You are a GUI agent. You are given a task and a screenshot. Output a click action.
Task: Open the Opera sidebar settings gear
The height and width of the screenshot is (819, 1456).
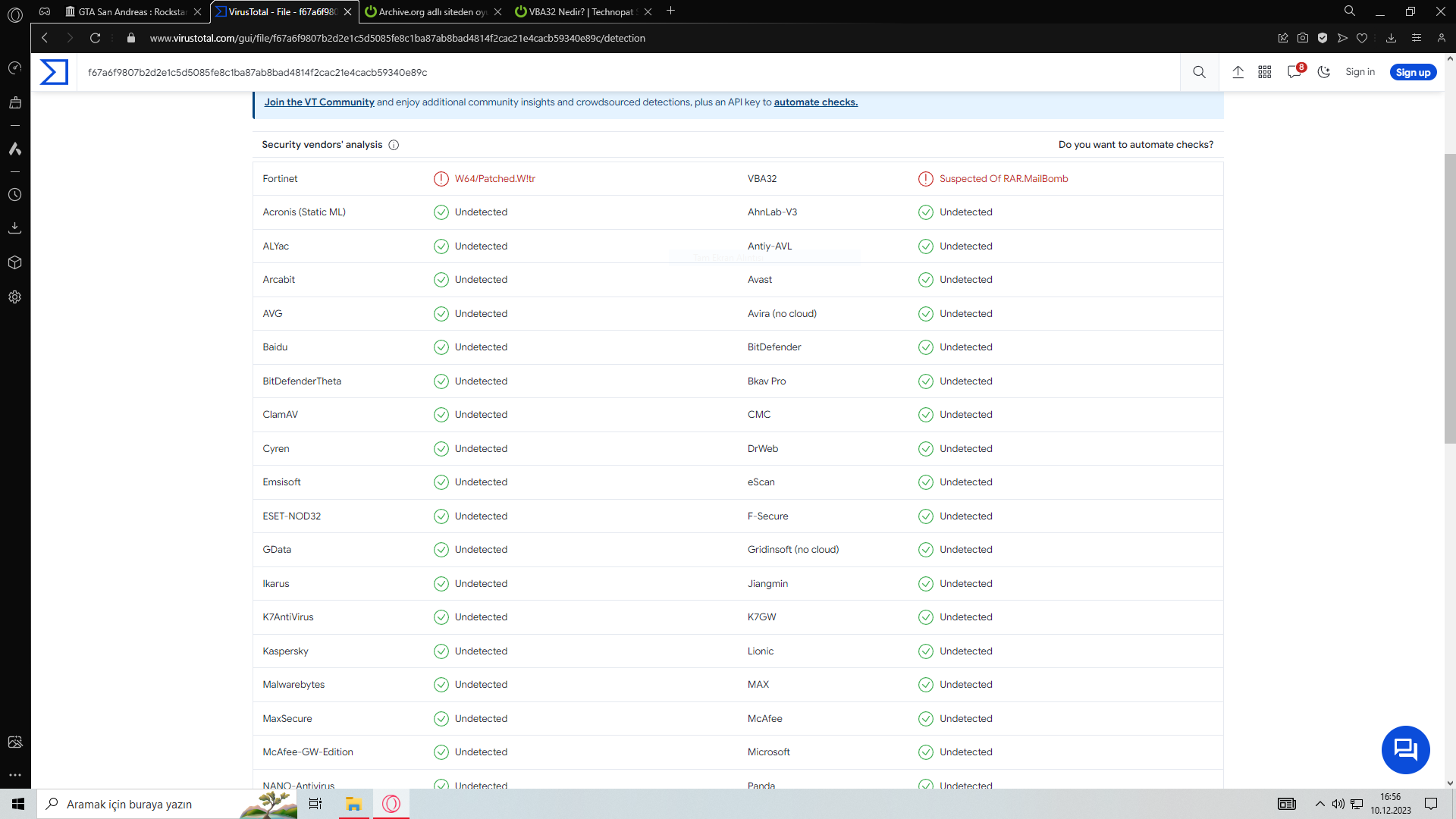click(14, 297)
